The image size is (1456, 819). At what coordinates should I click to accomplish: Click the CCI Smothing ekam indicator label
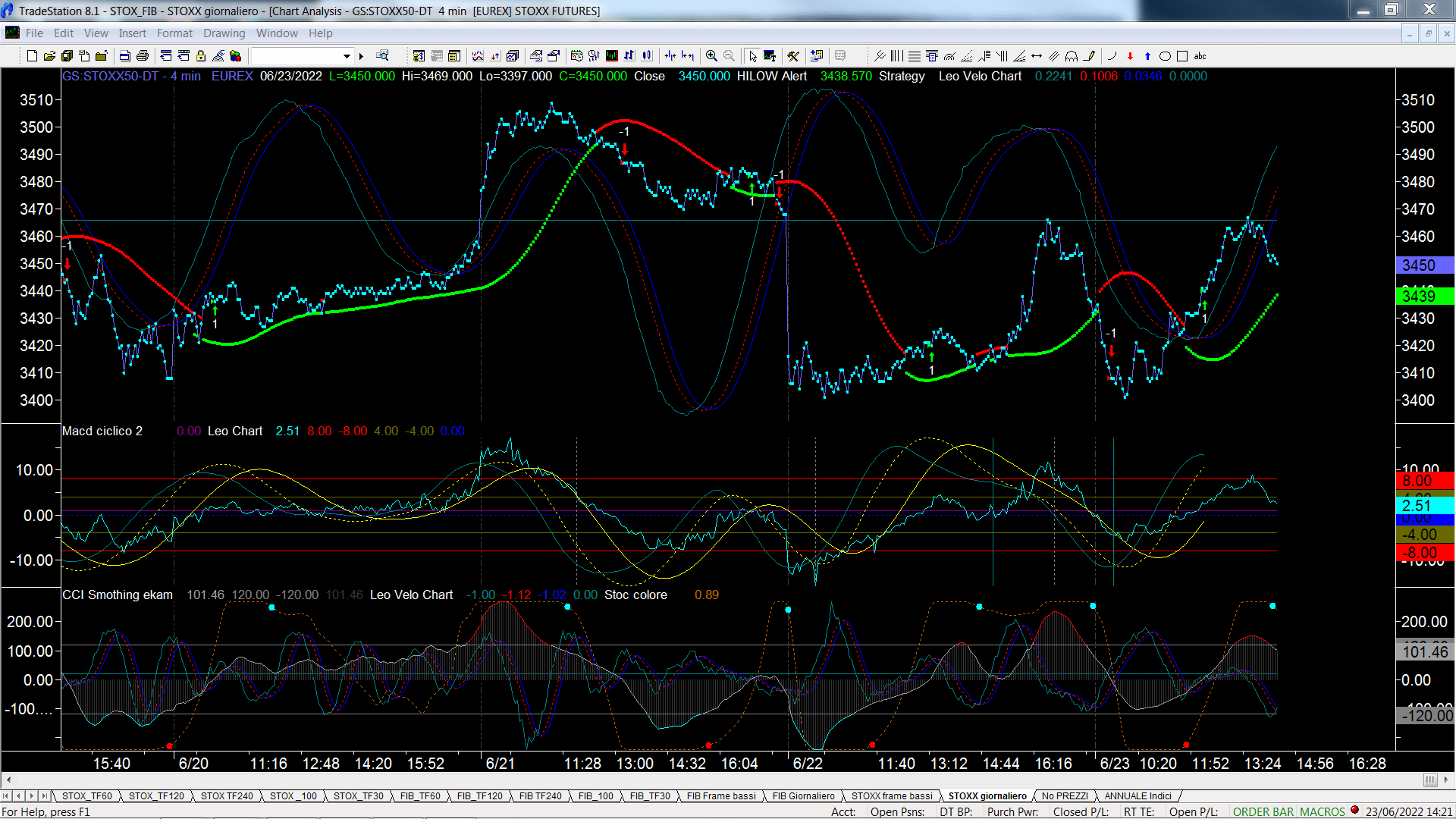(x=118, y=595)
